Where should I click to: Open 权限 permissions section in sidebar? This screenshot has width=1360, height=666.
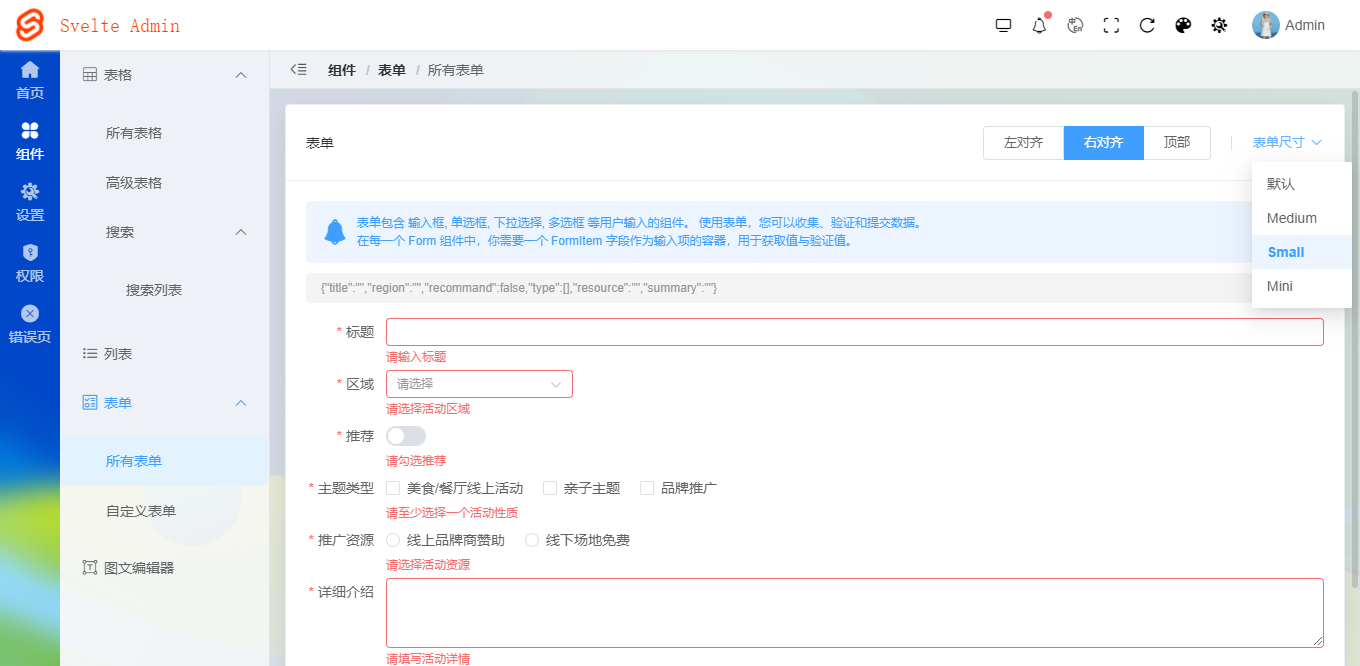point(30,264)
